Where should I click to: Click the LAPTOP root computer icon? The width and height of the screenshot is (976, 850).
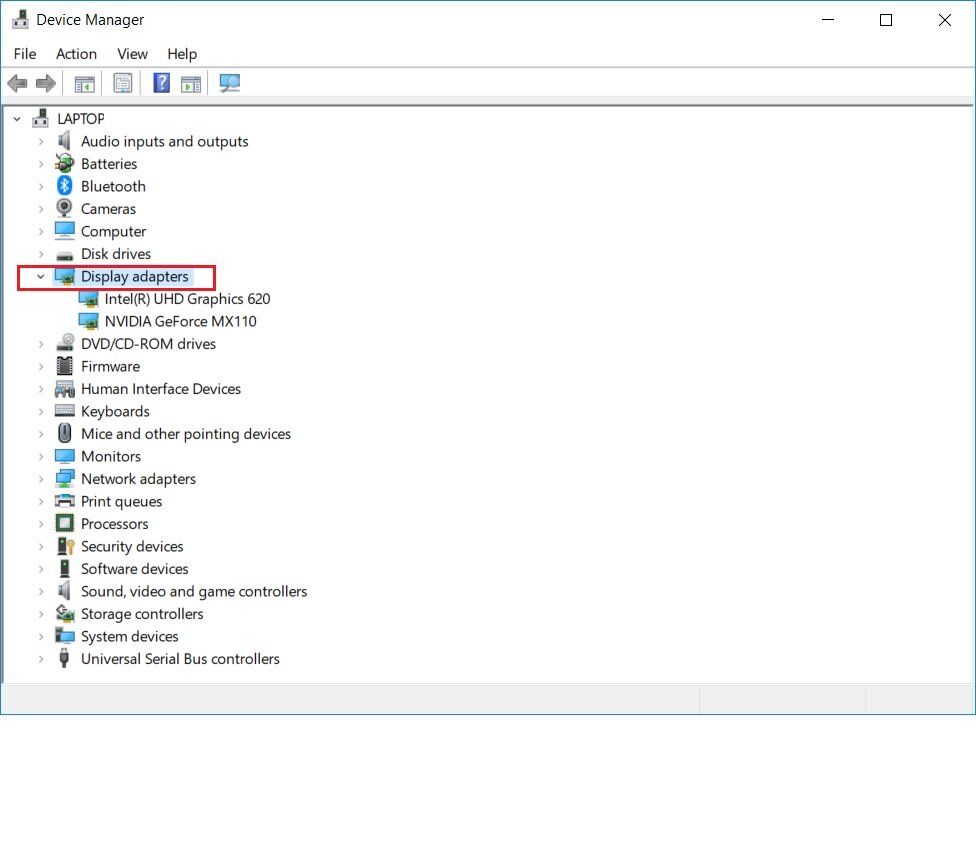[x=40, y=118]
